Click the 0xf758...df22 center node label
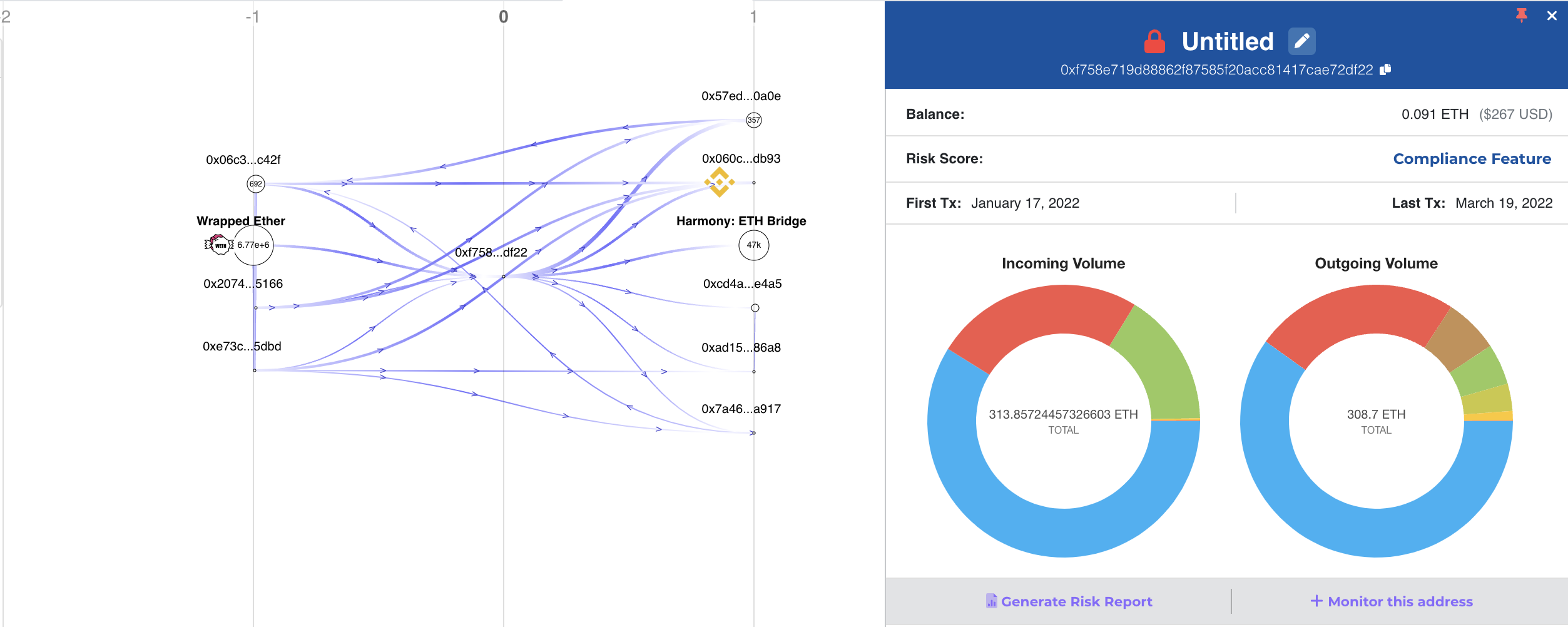This screenshot has width=1568, height=627. pos(491,252)
